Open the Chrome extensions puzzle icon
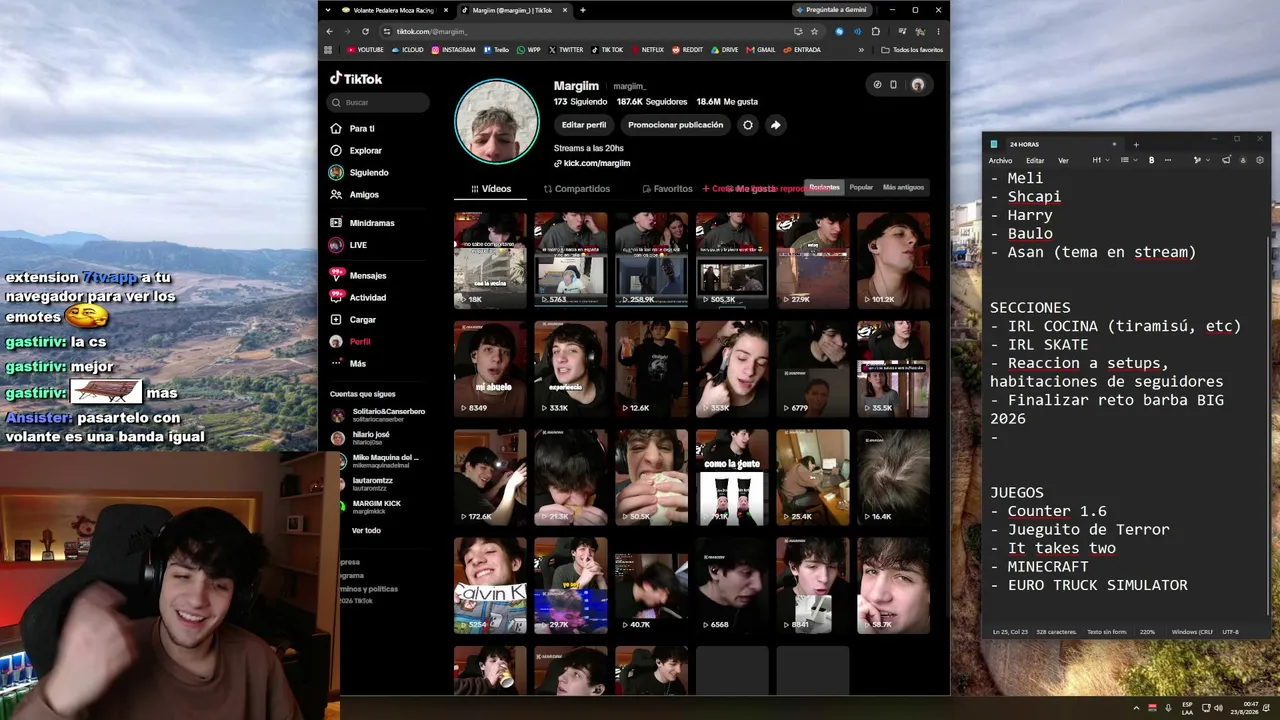The height and width of the screenshot is (720, 1280). pos(875,31)
